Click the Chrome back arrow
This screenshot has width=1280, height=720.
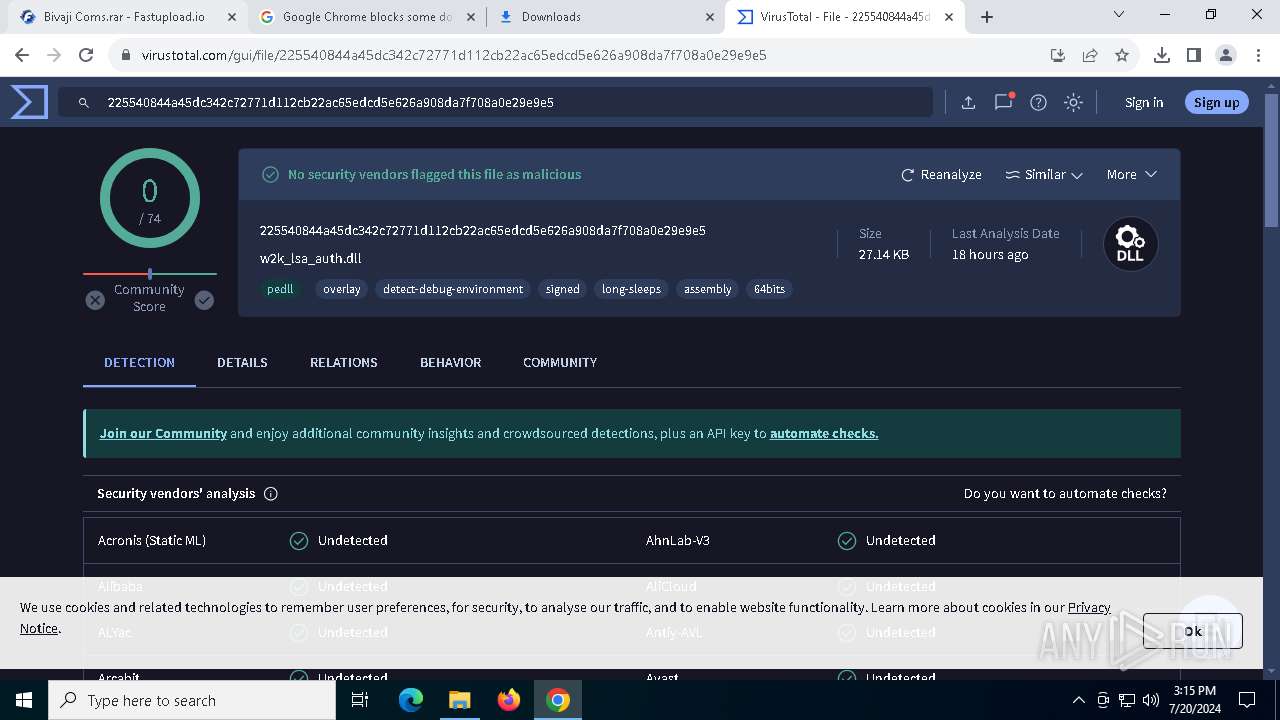click(22, 55)
